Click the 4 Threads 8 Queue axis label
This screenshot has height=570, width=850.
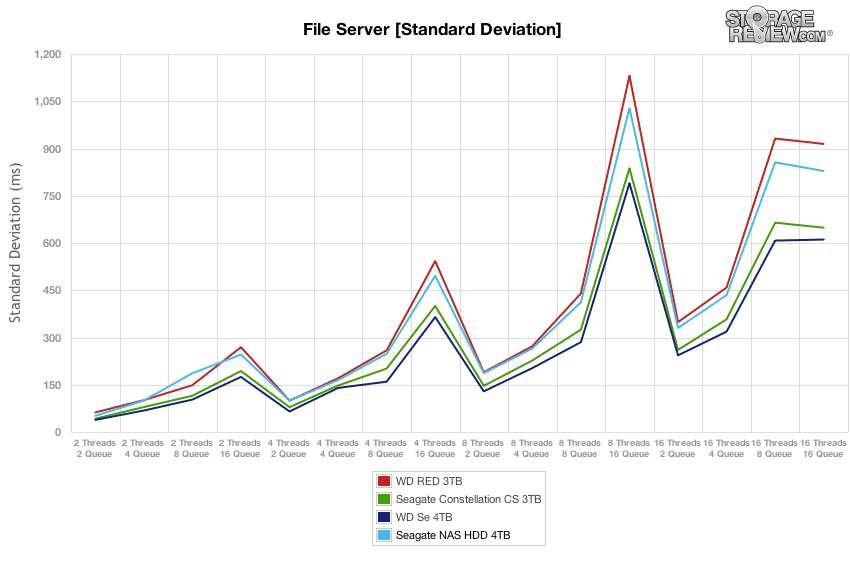[x=385, y=449]
